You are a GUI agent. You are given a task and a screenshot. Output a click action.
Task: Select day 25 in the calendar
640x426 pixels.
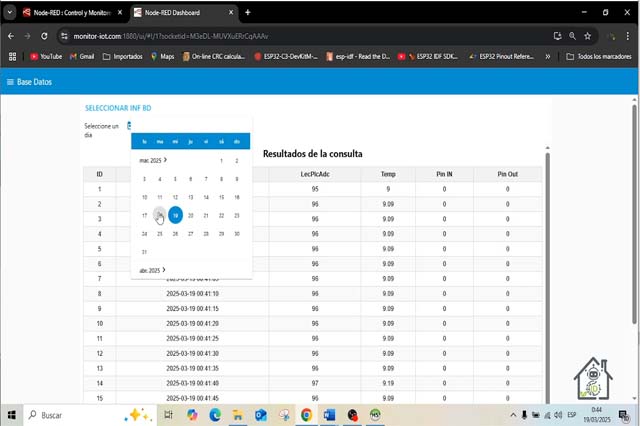(x=160, y=234)
